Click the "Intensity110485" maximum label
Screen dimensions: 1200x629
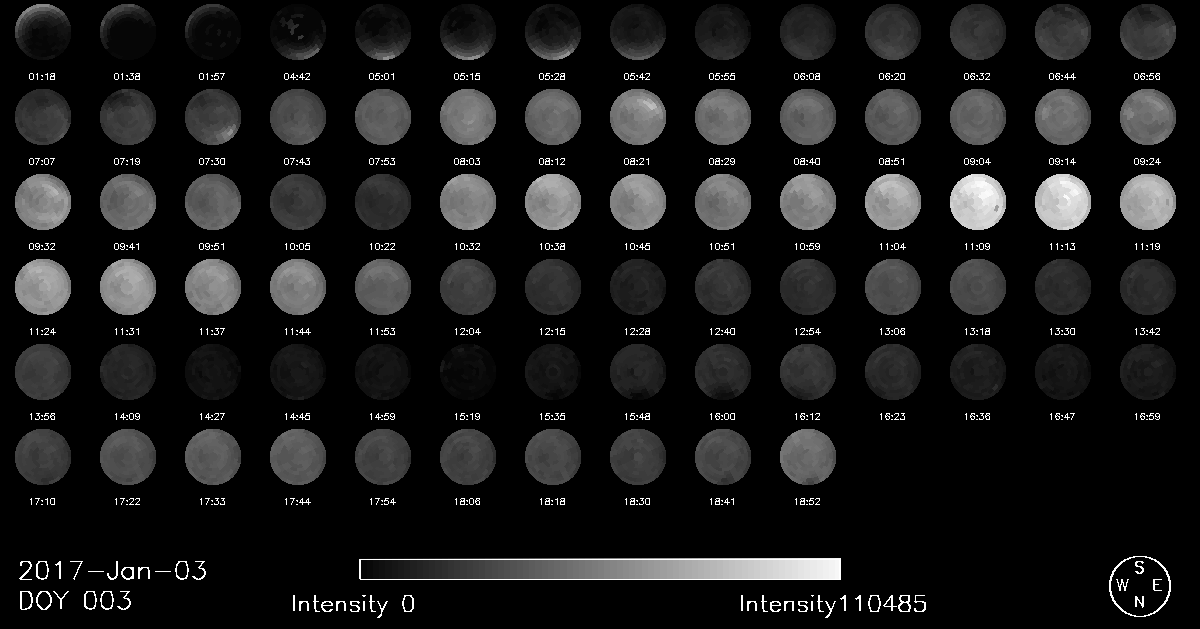coord(833,604)
